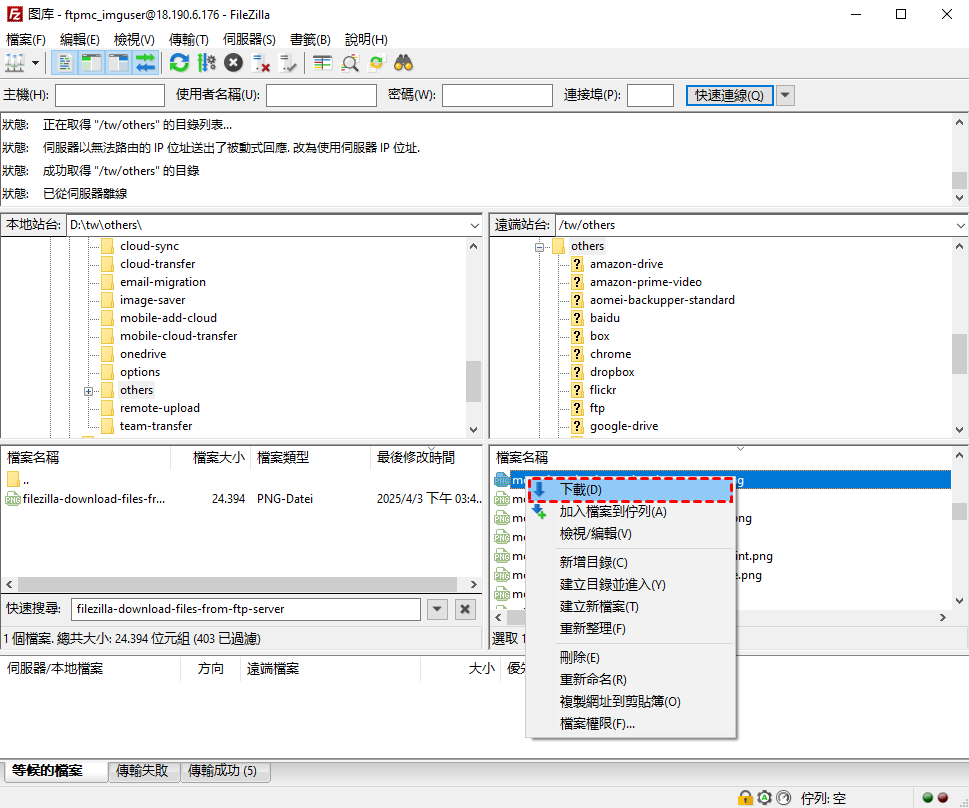Click the green activity LED indicator
This screenshot has height=808, width=969.
(x=928, y=797)
